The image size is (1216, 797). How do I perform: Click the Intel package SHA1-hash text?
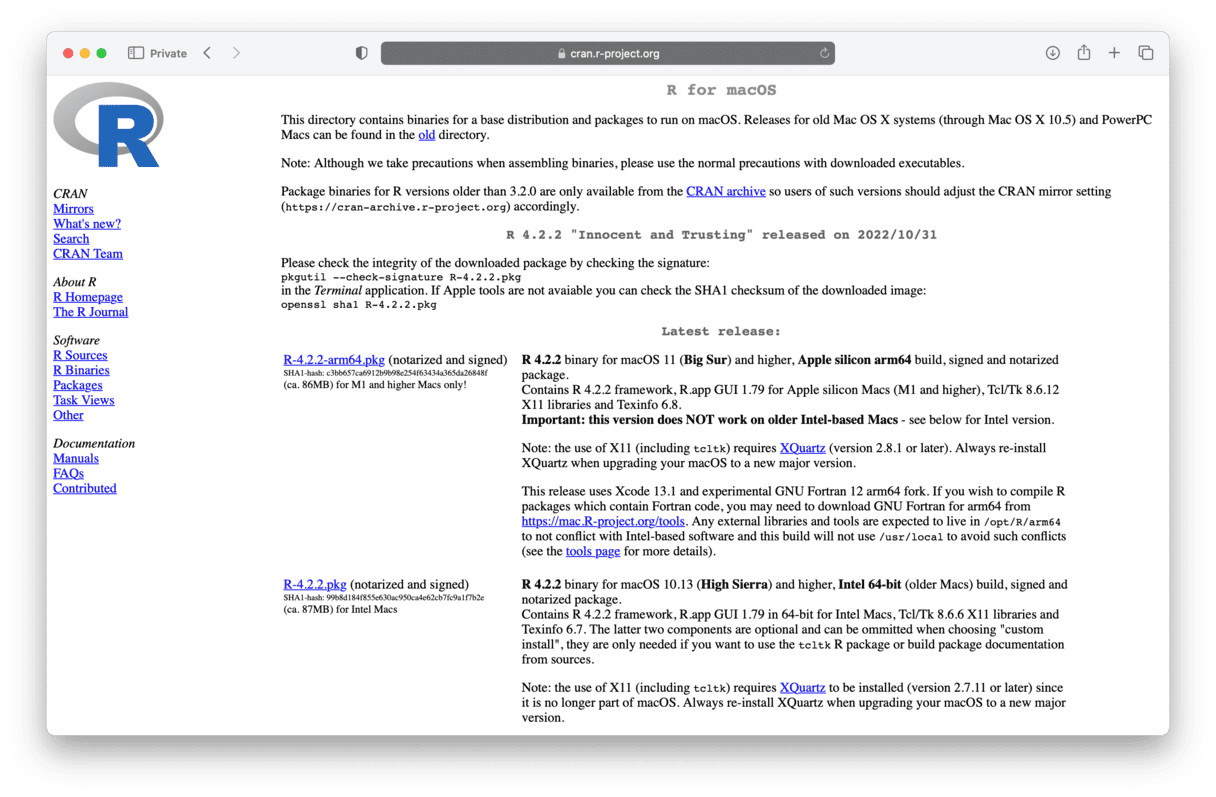coord(383,597)
